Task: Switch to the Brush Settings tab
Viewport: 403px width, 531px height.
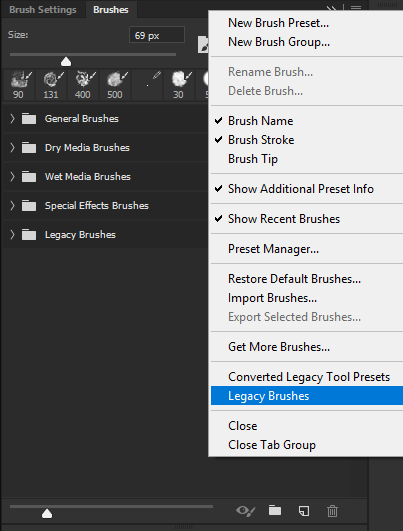Action: coord(43,10)
